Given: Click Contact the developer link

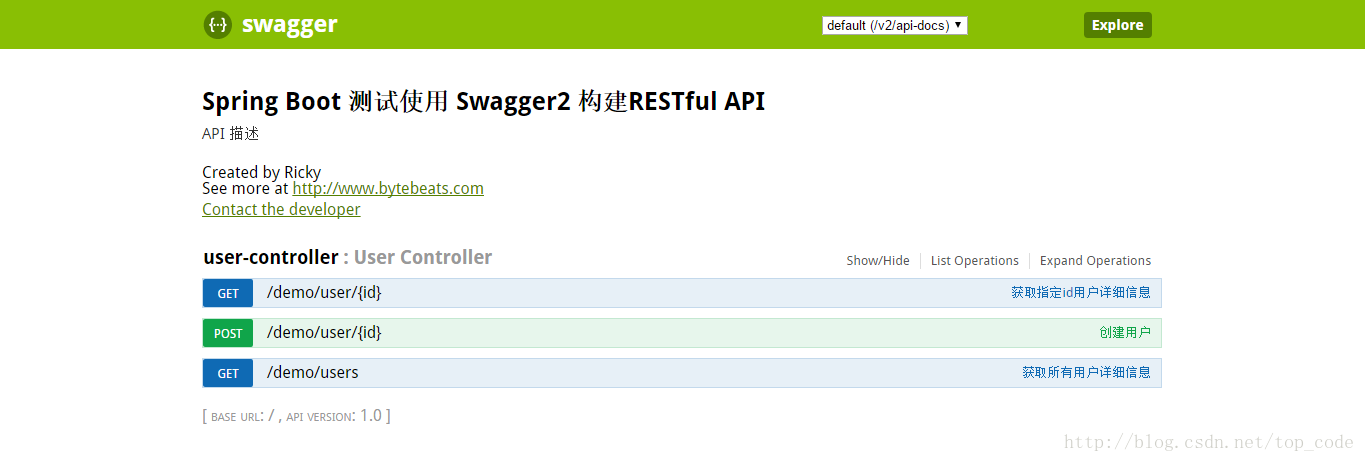Looking at the screenshot, I should click(281, 209).
